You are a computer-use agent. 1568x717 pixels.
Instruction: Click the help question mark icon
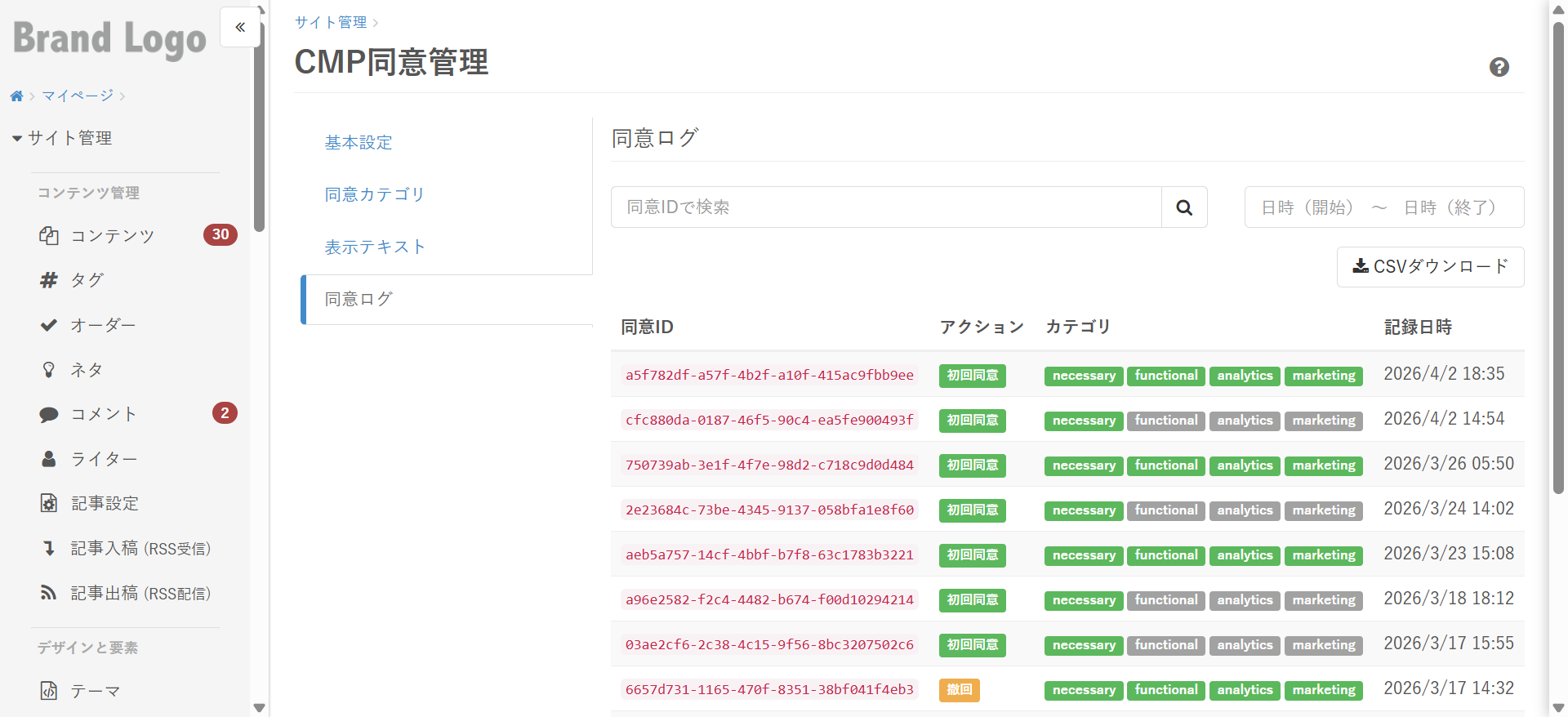click(1499, 67)
